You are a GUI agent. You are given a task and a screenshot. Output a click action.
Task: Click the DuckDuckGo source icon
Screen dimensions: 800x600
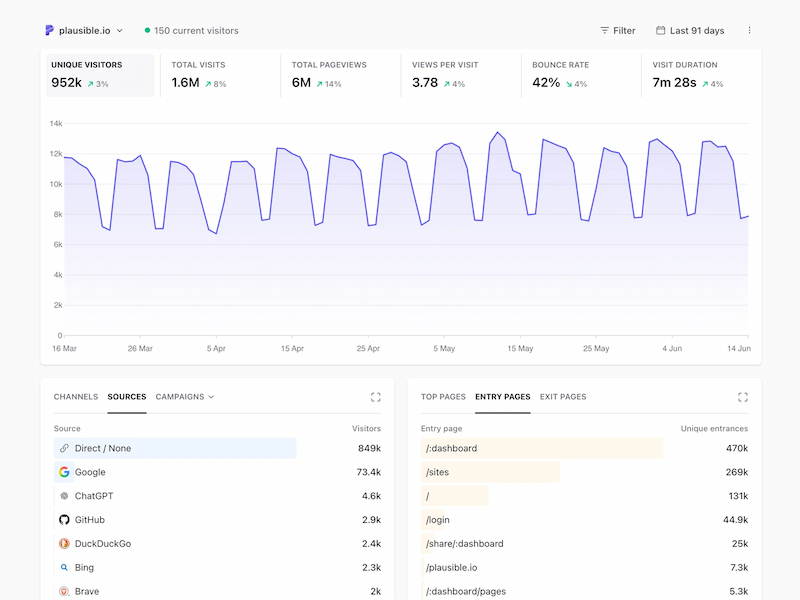click(x=64, y=543)
